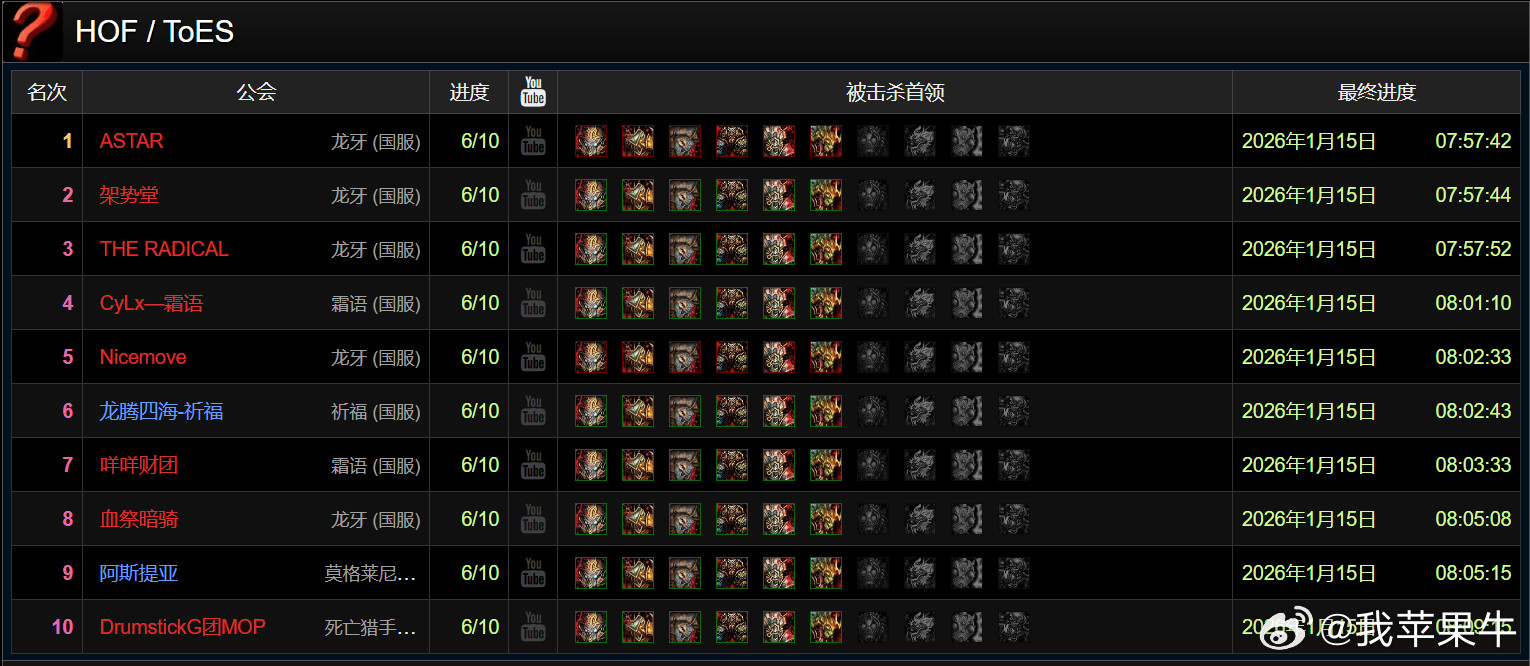Click the 最终进度 column header
Screen dimensions: 1530x666
(1376, 92)
